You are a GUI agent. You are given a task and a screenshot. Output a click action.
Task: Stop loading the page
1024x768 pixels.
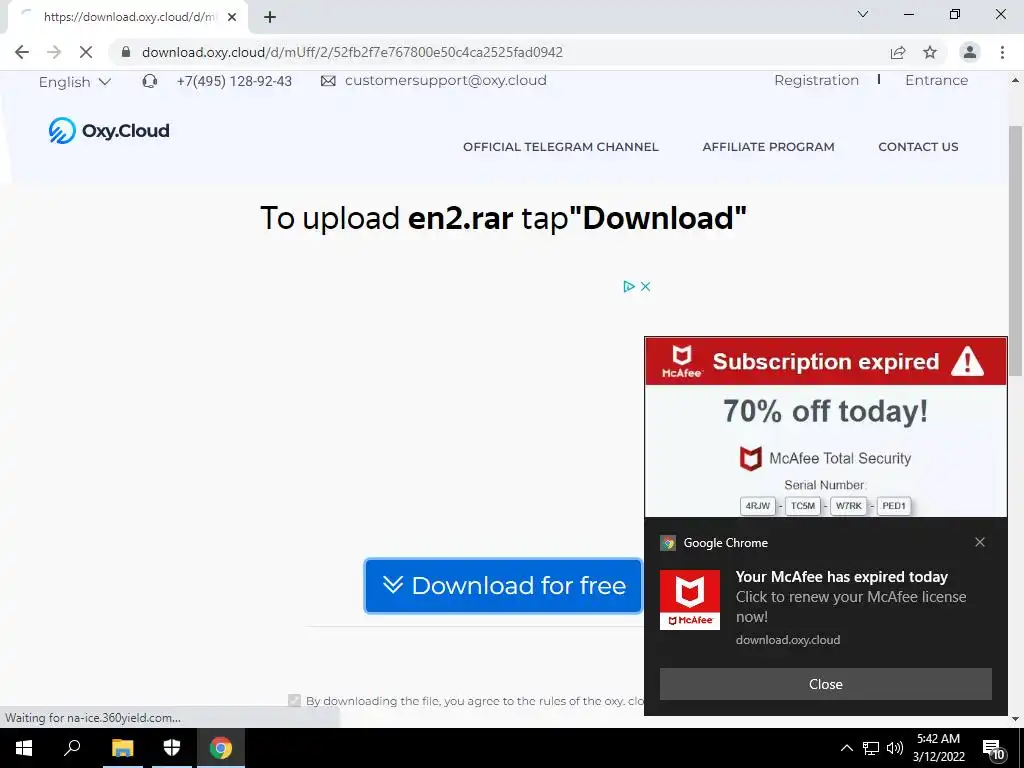[86, 52]
